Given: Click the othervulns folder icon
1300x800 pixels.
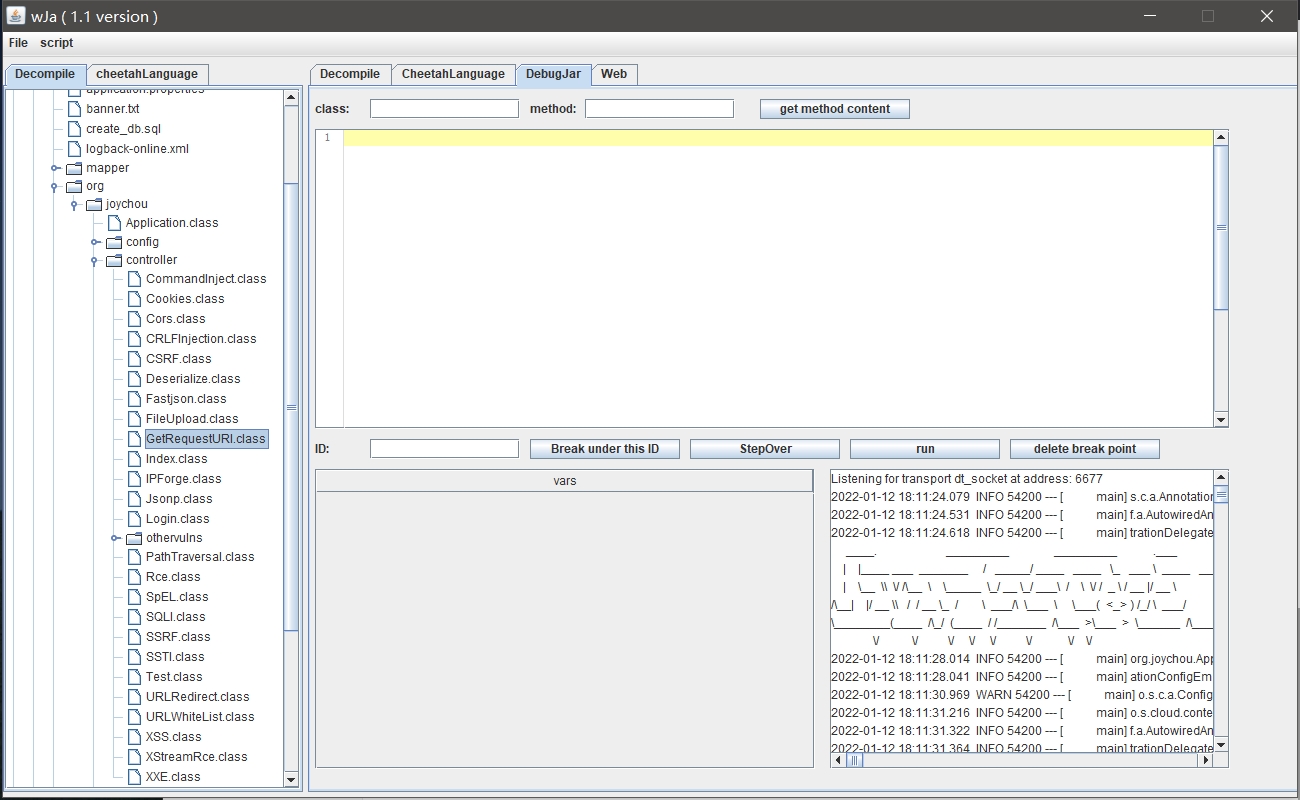Looking at the screenshot, I should 134,538.
